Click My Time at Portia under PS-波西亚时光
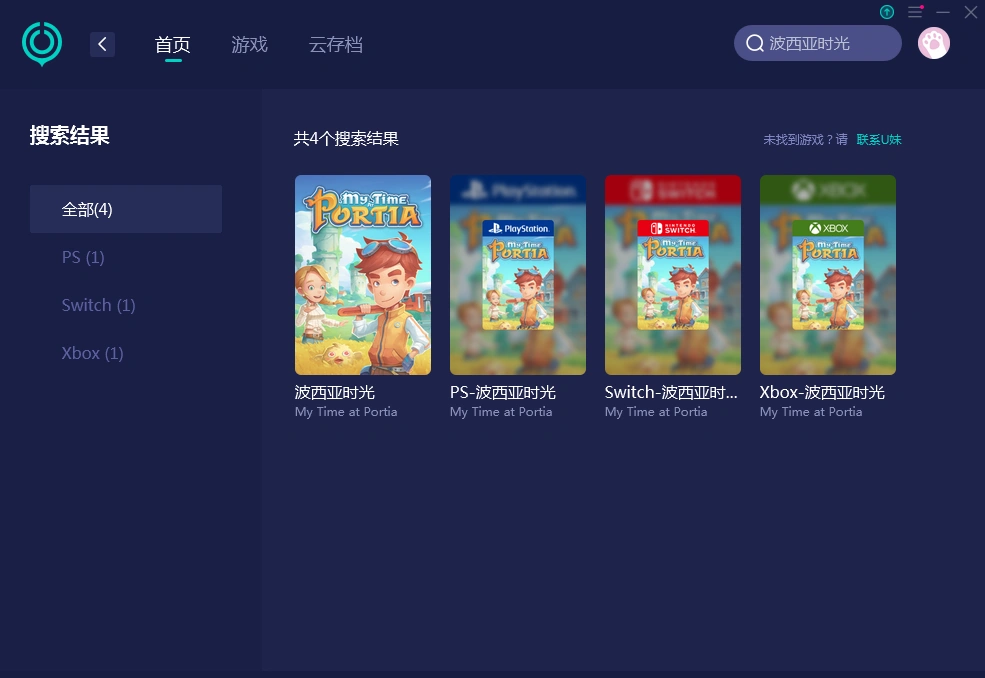985x678 pixels. coord(501,412)
